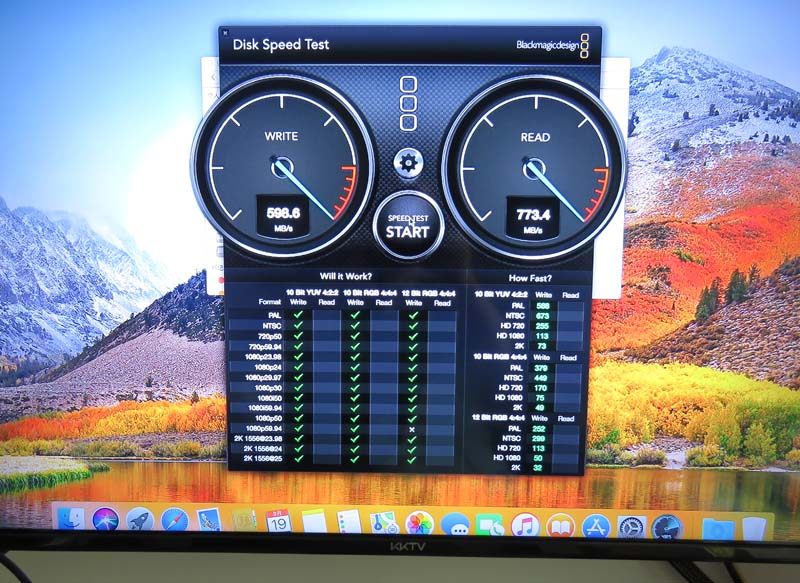This screenshot has width=800, height=583.
Task: Open Launchpad rocket icon in dock
Action: point(140,522)
